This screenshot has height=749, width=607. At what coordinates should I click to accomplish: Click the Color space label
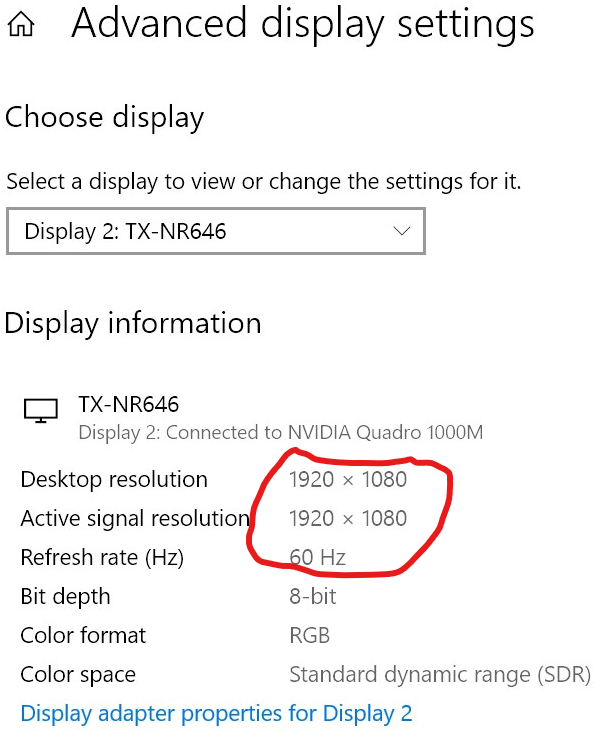(78, 675)
